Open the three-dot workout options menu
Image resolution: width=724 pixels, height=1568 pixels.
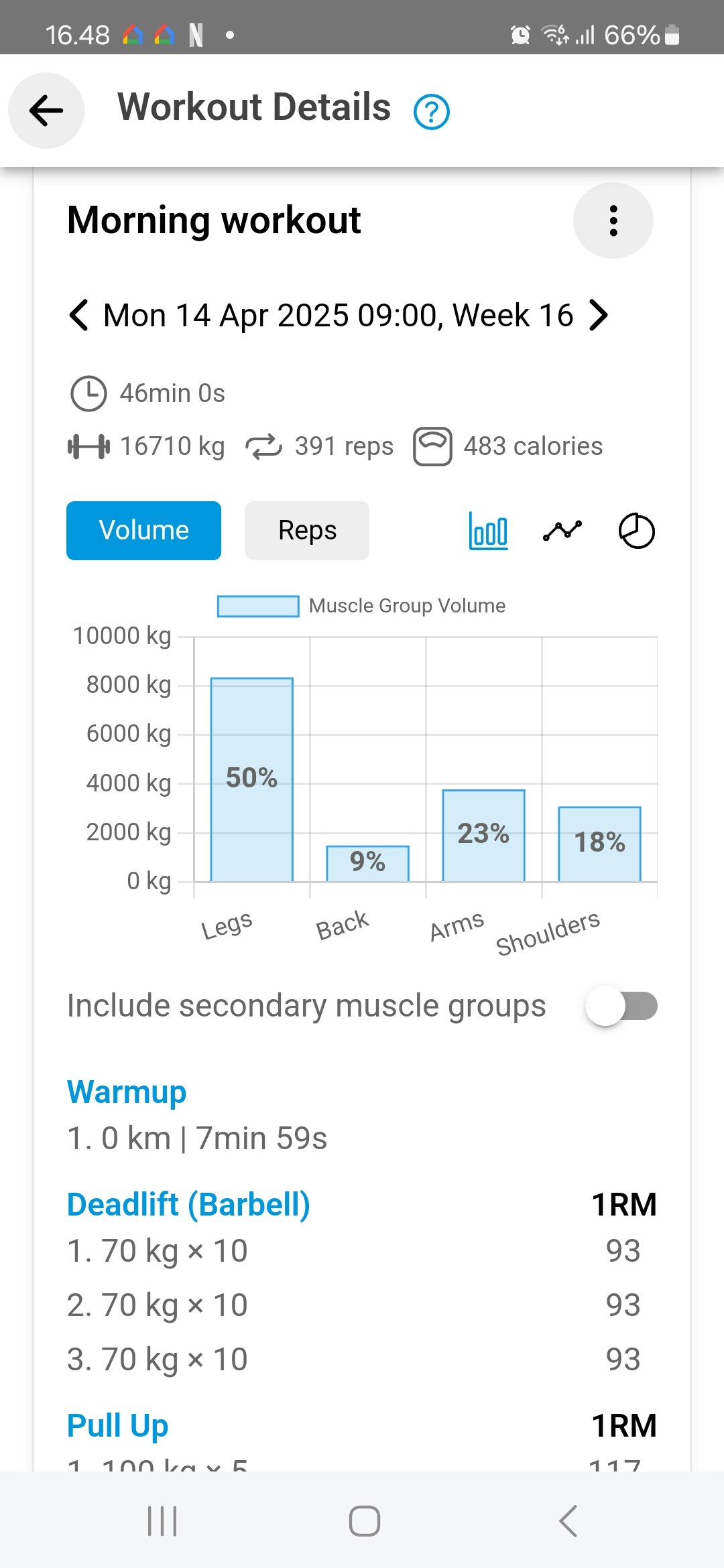click(613, 220)
